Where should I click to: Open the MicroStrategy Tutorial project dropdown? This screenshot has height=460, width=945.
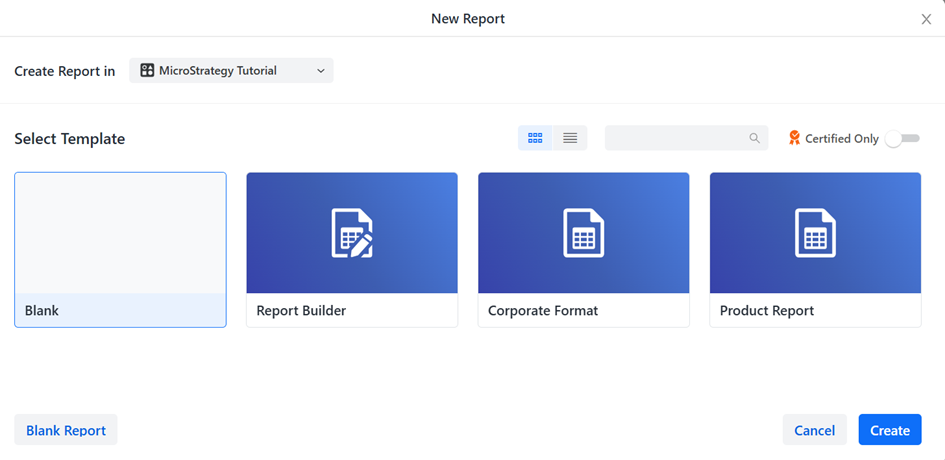point(231,71)
